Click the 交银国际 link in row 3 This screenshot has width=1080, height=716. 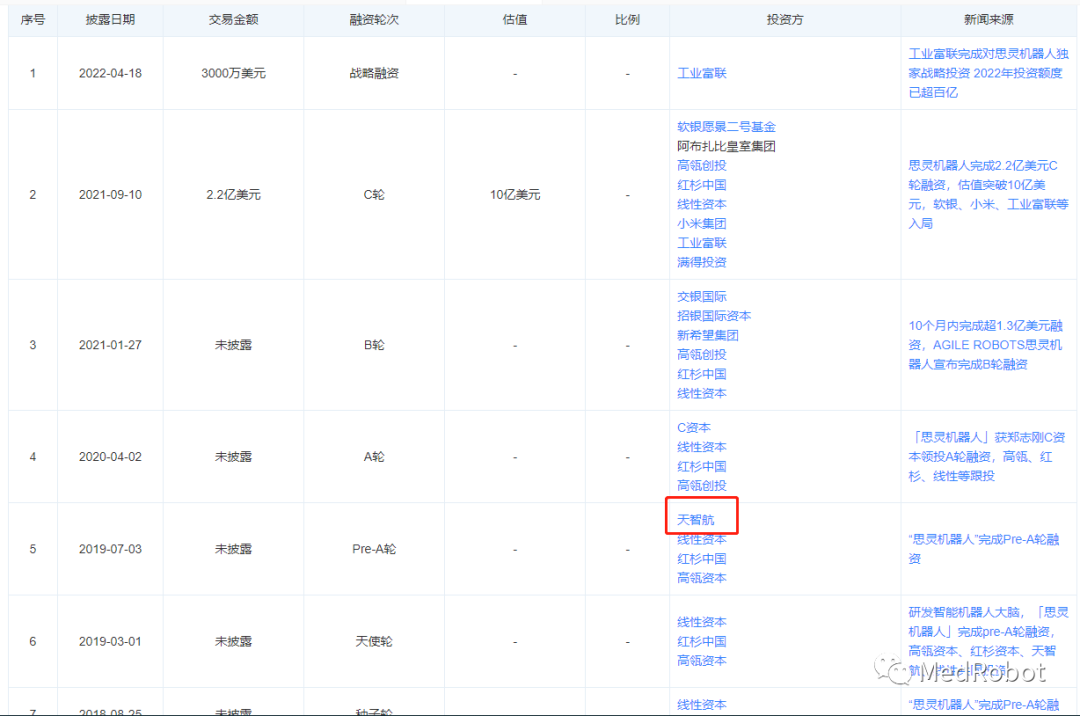coord(701,296)
